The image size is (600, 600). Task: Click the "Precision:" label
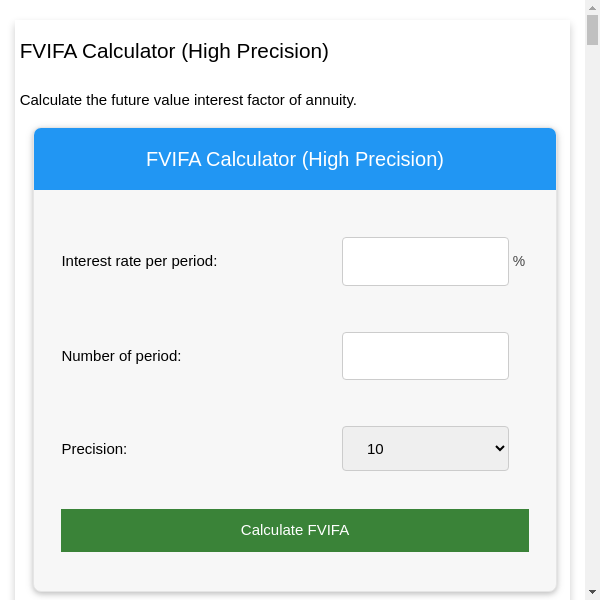point(94,449)
